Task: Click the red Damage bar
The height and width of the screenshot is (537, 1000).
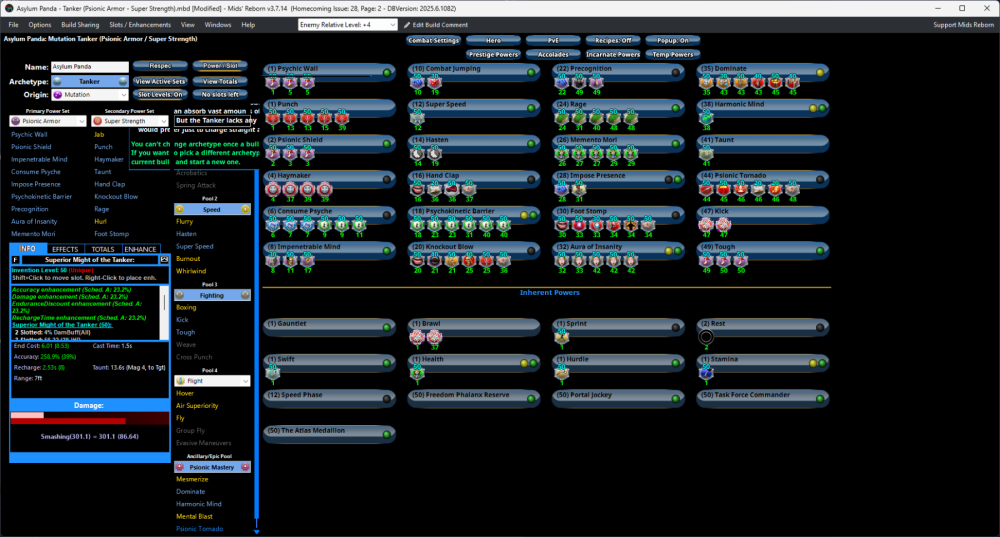Action: point(89,418)
